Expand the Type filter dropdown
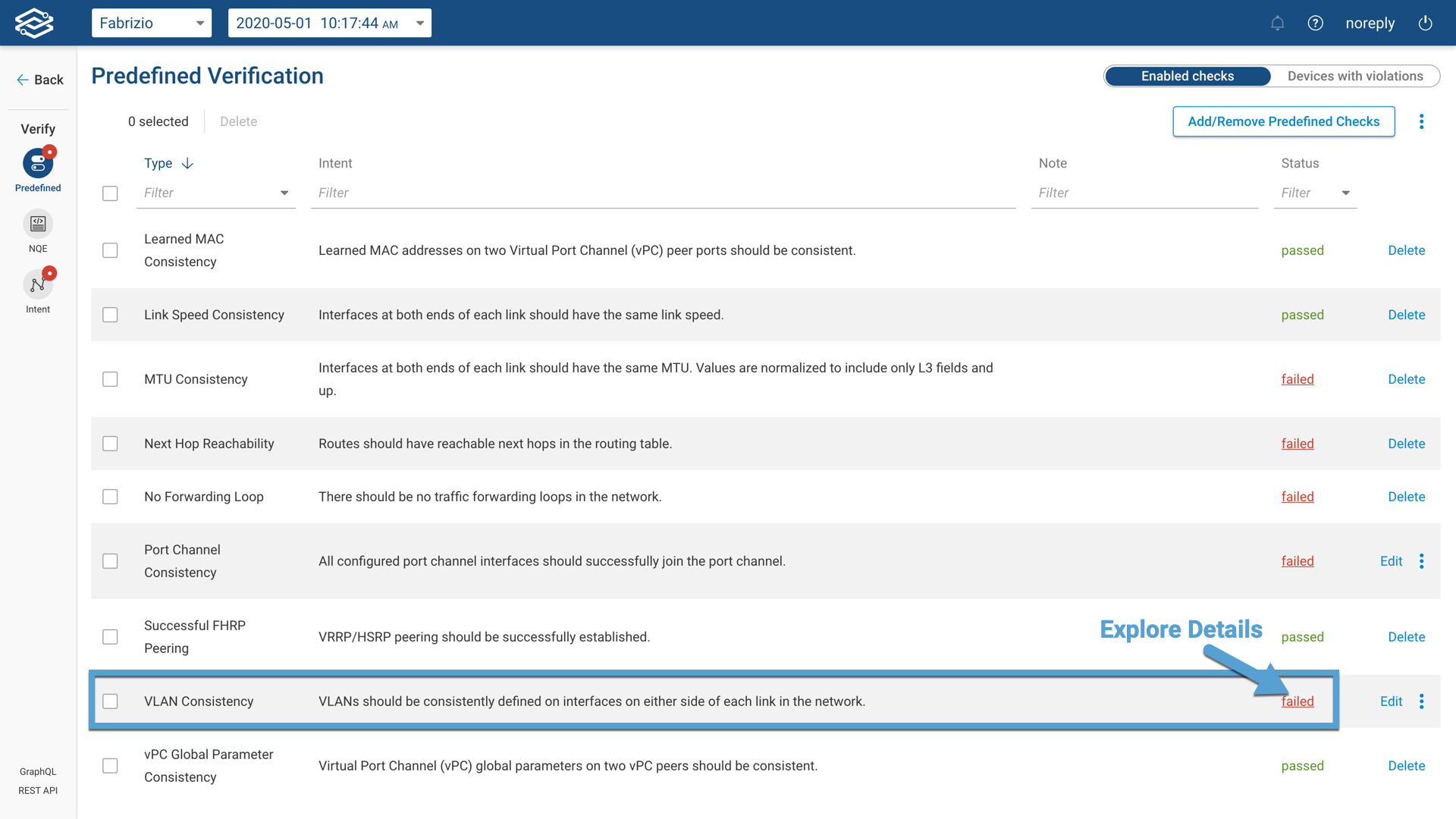This screenshot has width=1456, height=819. click(284, 193)
